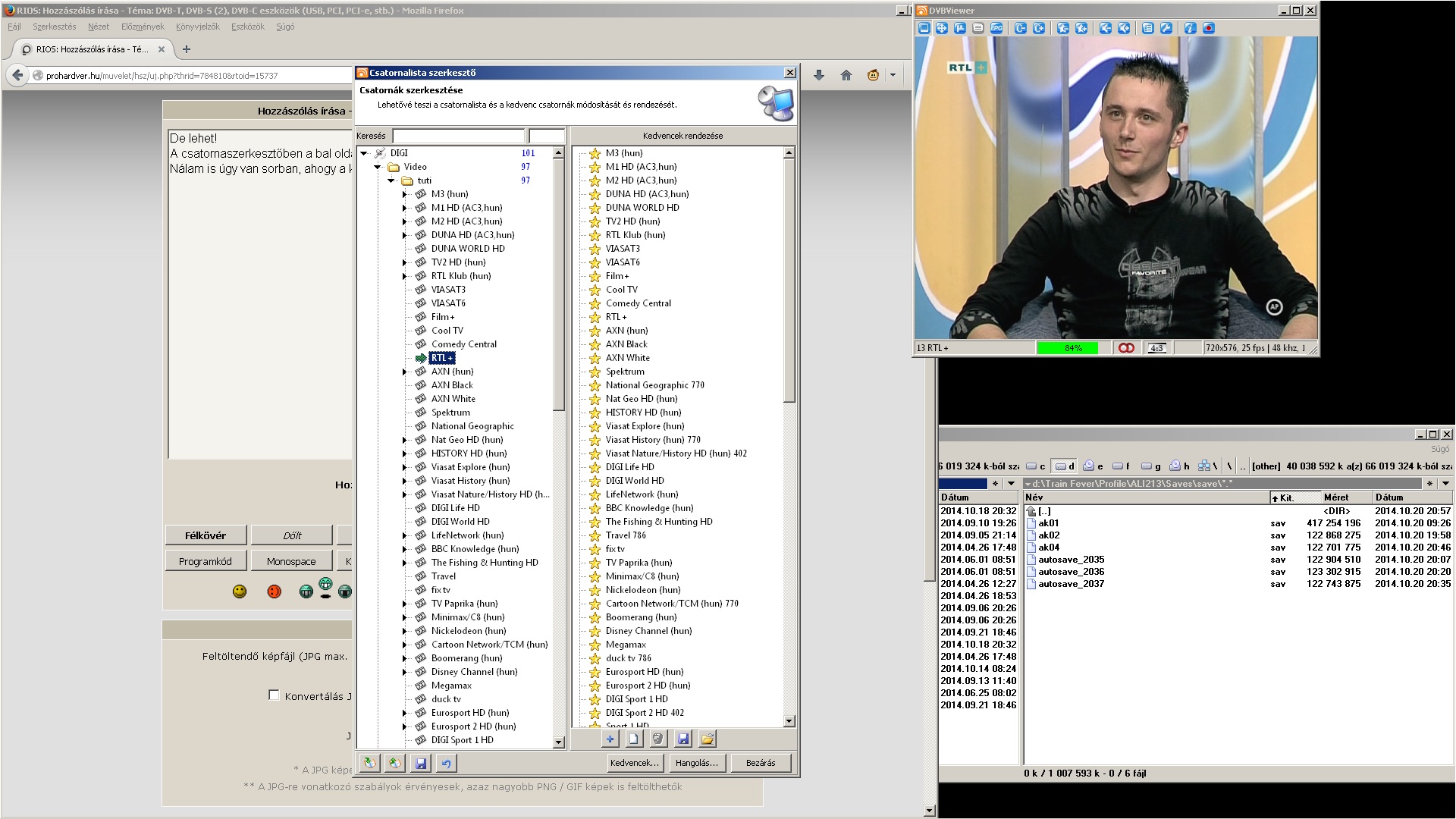Viewport: 1456px width, 819px height.
Task: Click the Monospace button
Action: click(292, 561)
